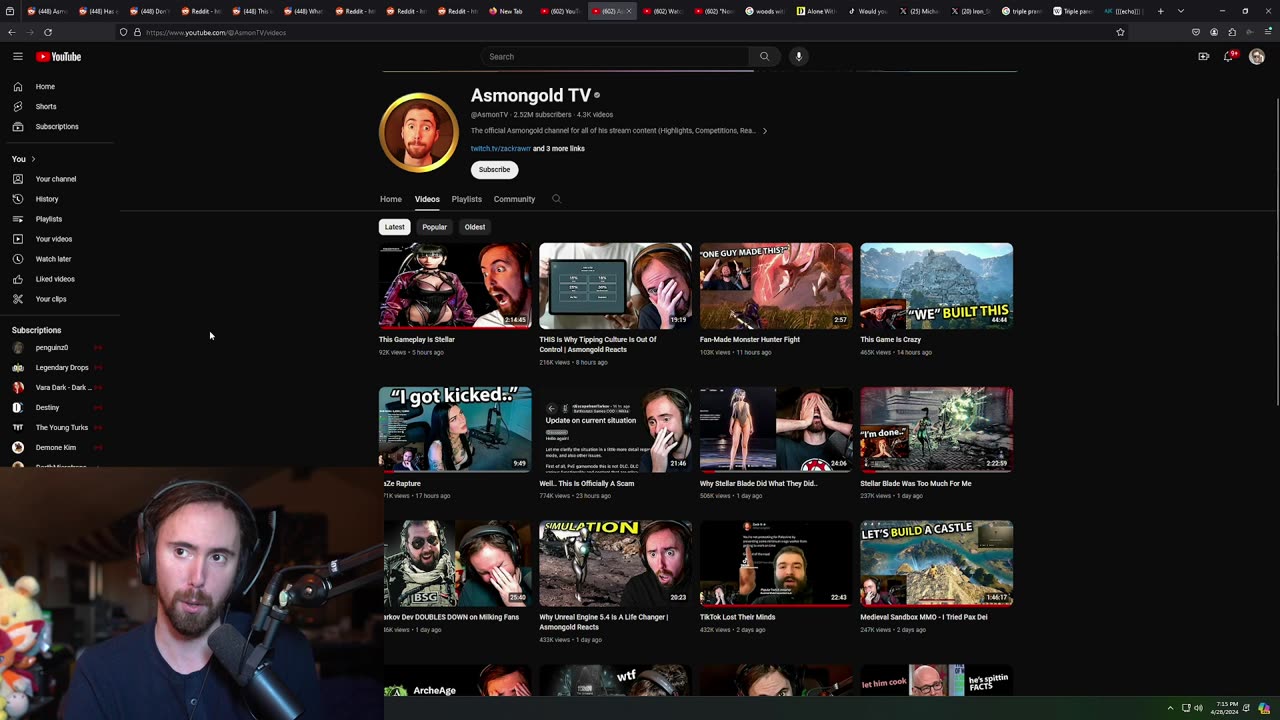Show hidden system tray icons

point(1170,708)
